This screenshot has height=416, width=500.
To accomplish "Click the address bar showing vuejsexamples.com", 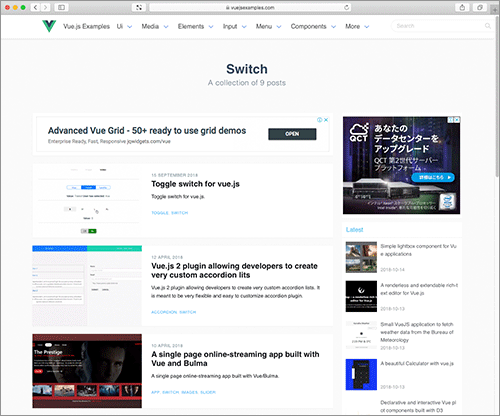I will 250,7.
